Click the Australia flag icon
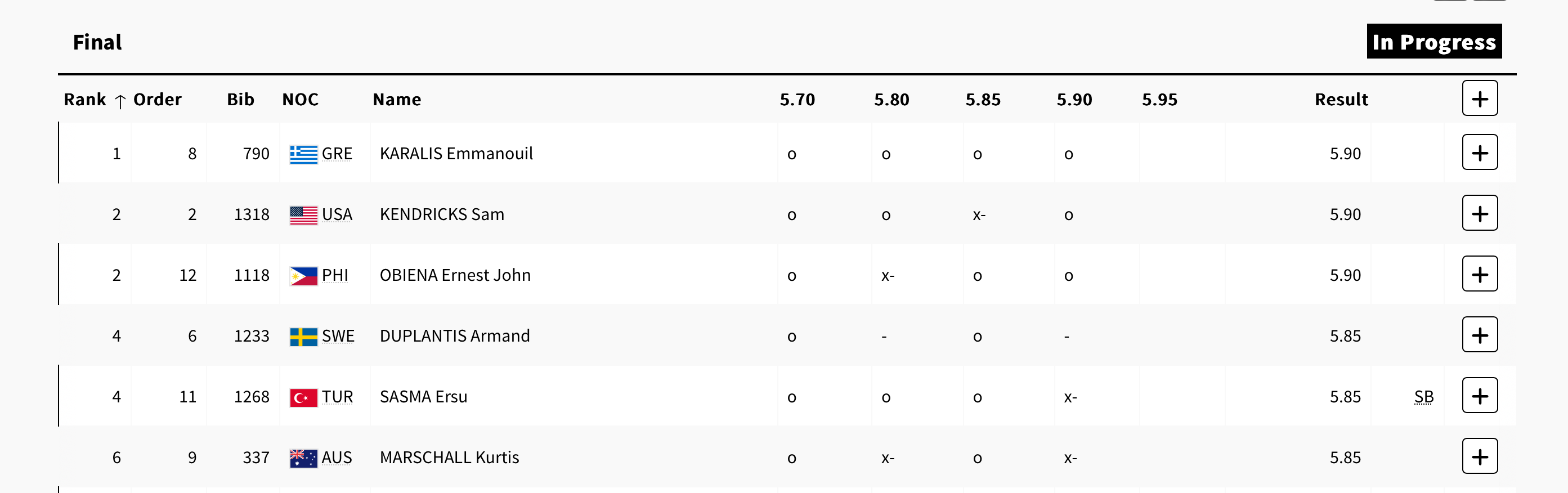The height and width of the screenshot is (493, 1568). 303,458
